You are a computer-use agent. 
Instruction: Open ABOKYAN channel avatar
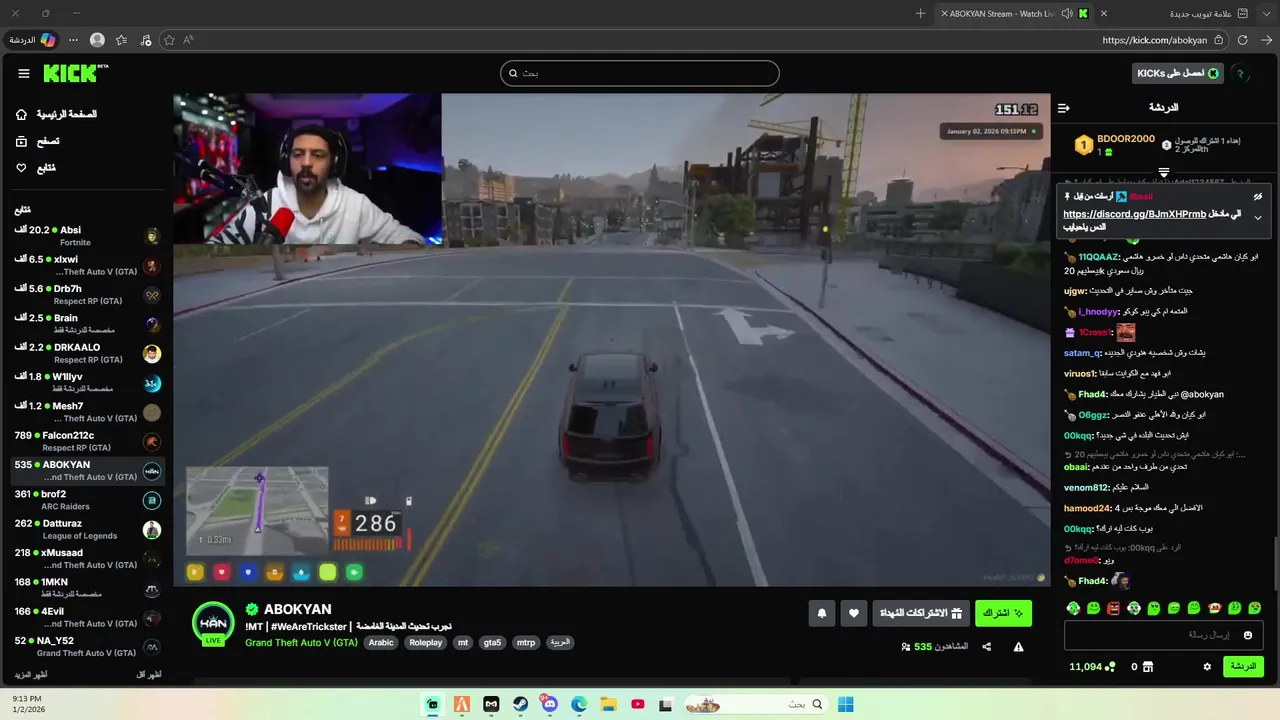[x=213, y=624]
